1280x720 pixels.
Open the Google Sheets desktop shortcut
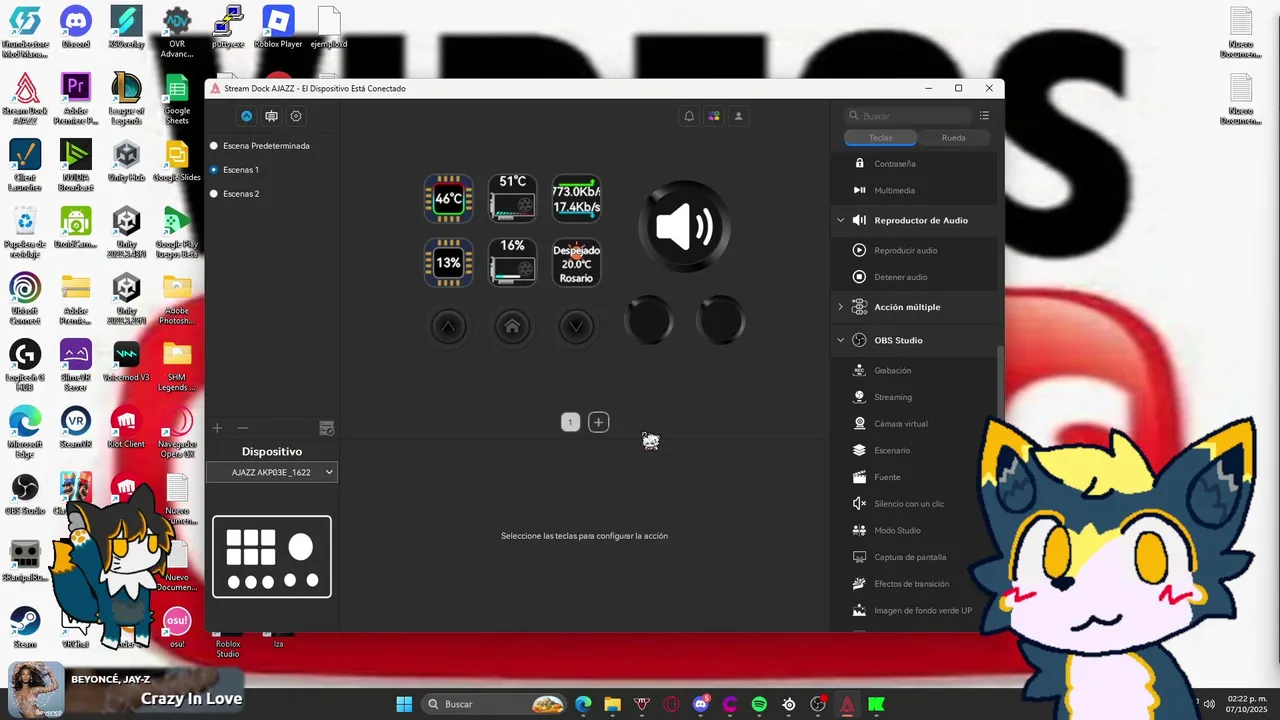click(x=177, y=99)
